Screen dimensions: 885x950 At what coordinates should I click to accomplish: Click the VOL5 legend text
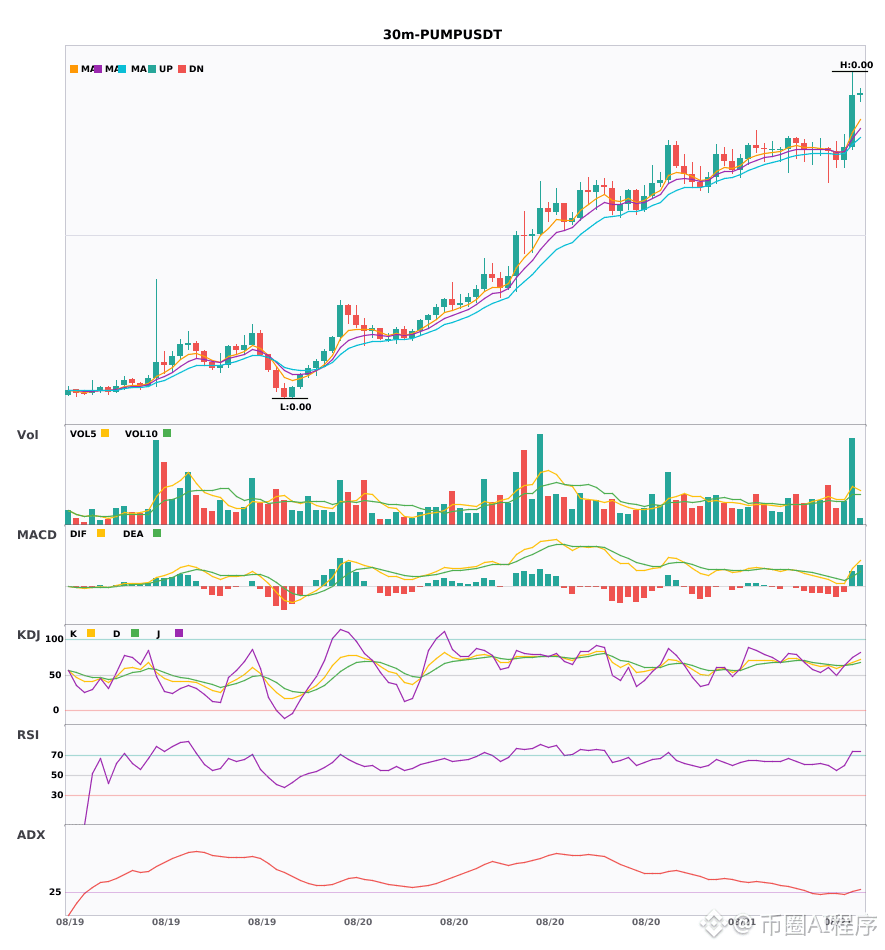point(83,434)
